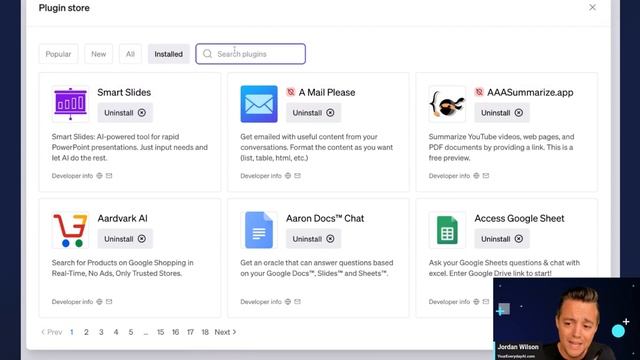This screenshot has height=360, width=640.
Task: Open Smart Slides developer website globe icon
Action: pos(99,176)
